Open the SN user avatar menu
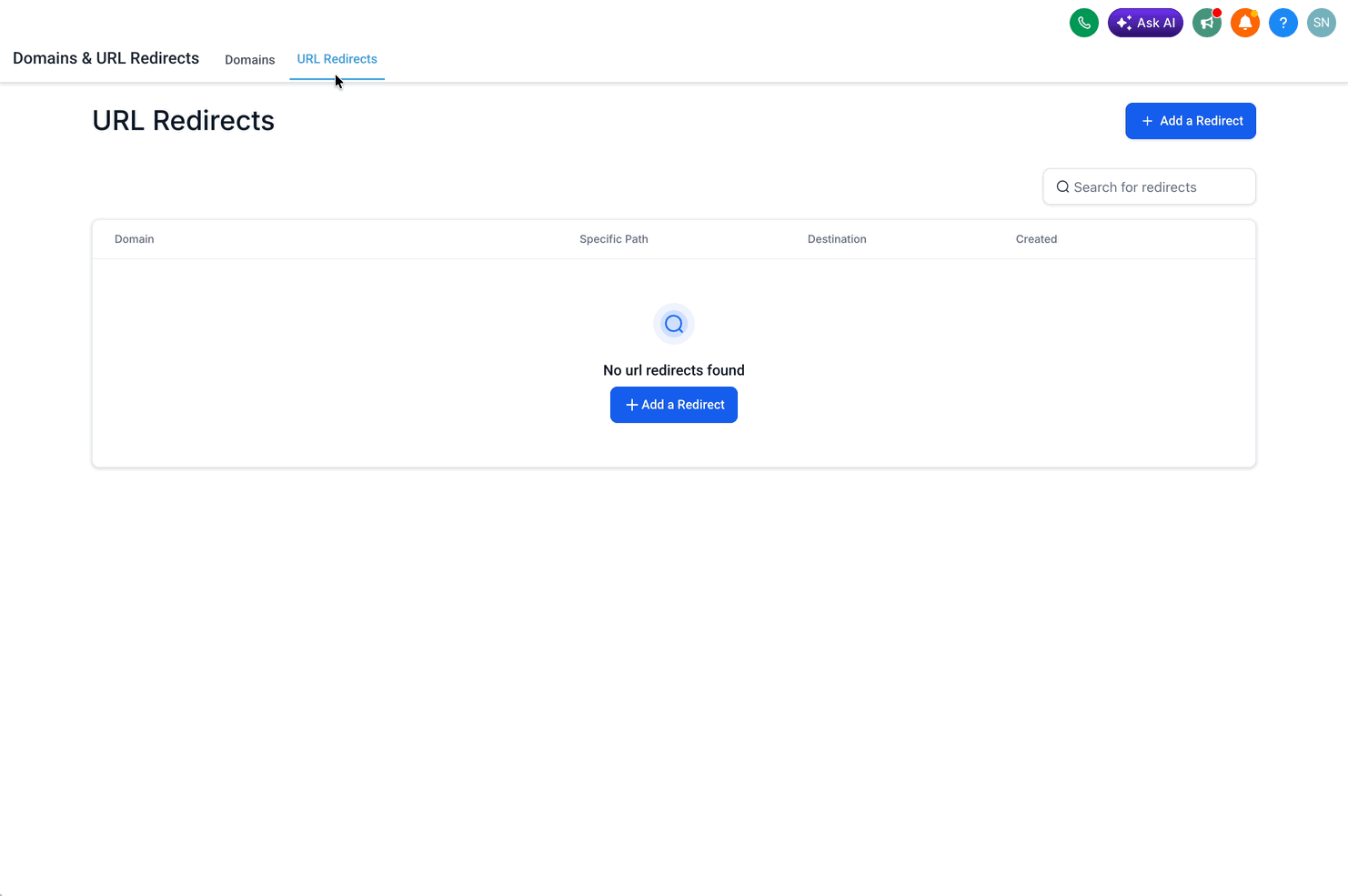Screen dimensions: 1348x896 click(x=1321, y=23)
